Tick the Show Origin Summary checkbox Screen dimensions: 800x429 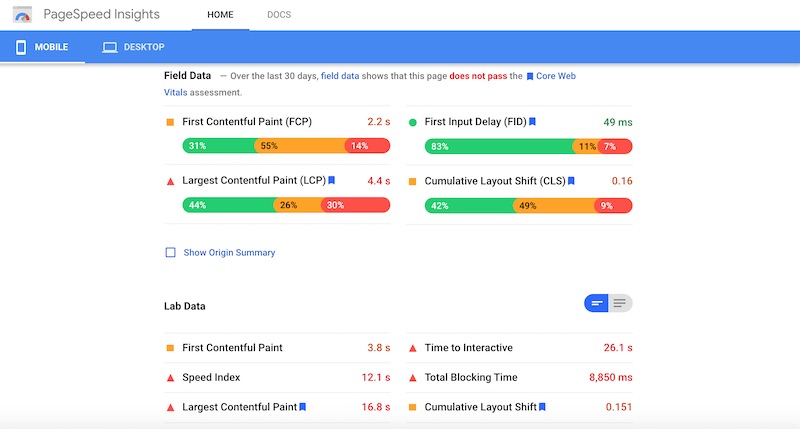pos(170,253)
